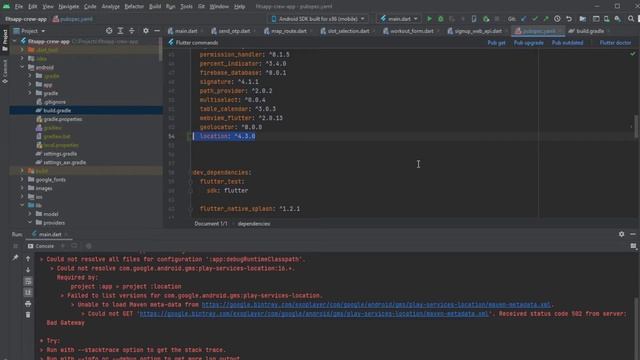Open the Maven metadata URL in 'Unable to load' line
This screenshot has height=360, width=640.
coord(376,304)
